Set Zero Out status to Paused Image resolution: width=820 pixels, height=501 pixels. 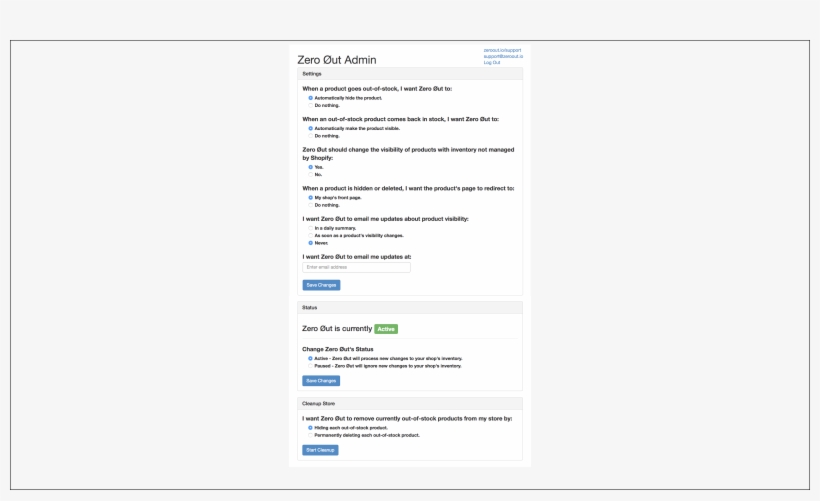pyautogui.click(x=310, y=366)
